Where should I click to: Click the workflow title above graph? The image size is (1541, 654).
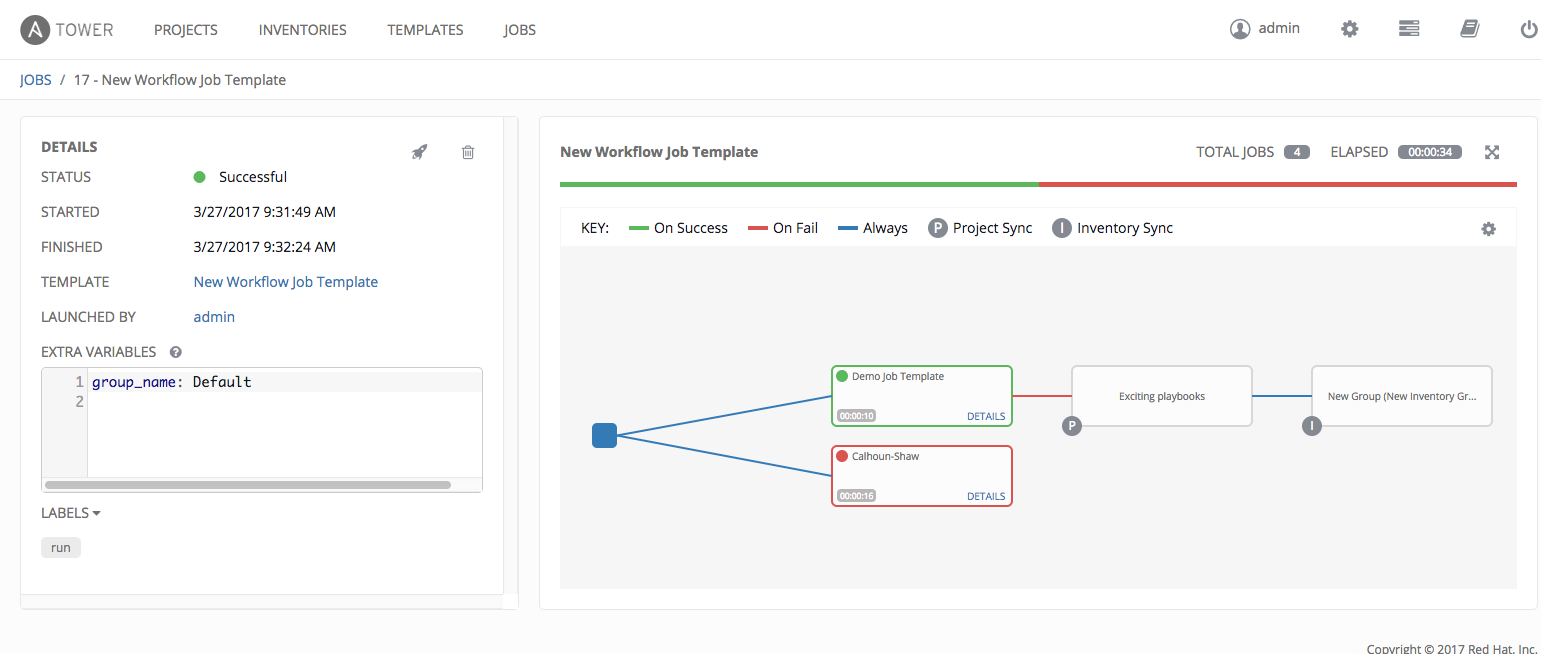pyautogui.click(x=659, y=152)
